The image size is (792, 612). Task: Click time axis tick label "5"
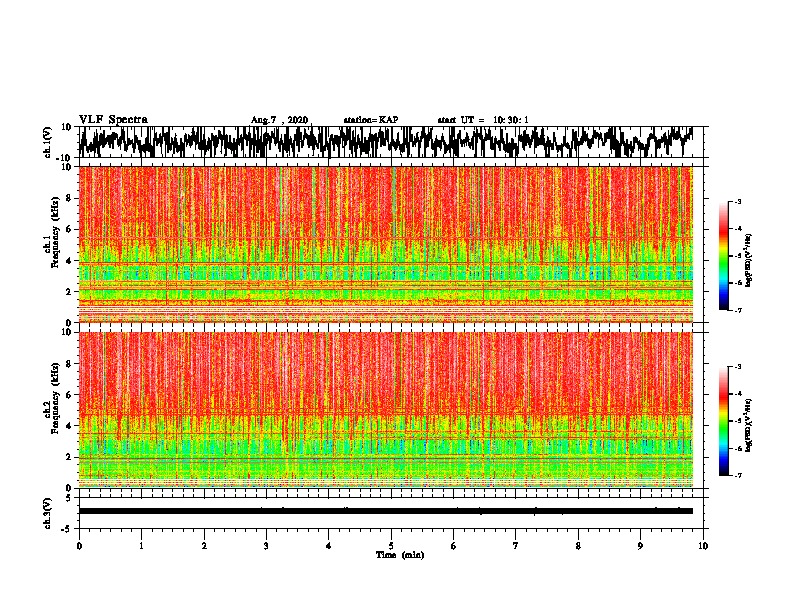tap(391, 546)
